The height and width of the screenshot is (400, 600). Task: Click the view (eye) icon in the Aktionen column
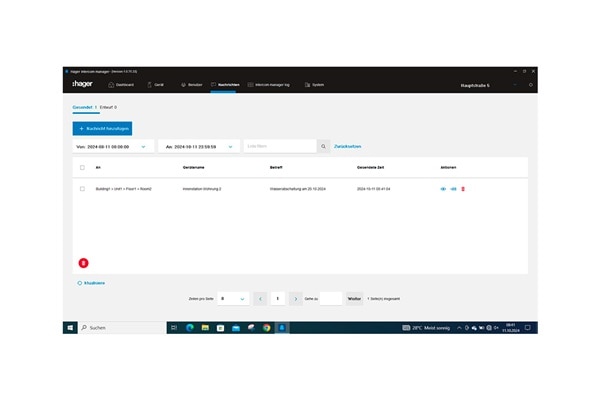tap(443, 189)
